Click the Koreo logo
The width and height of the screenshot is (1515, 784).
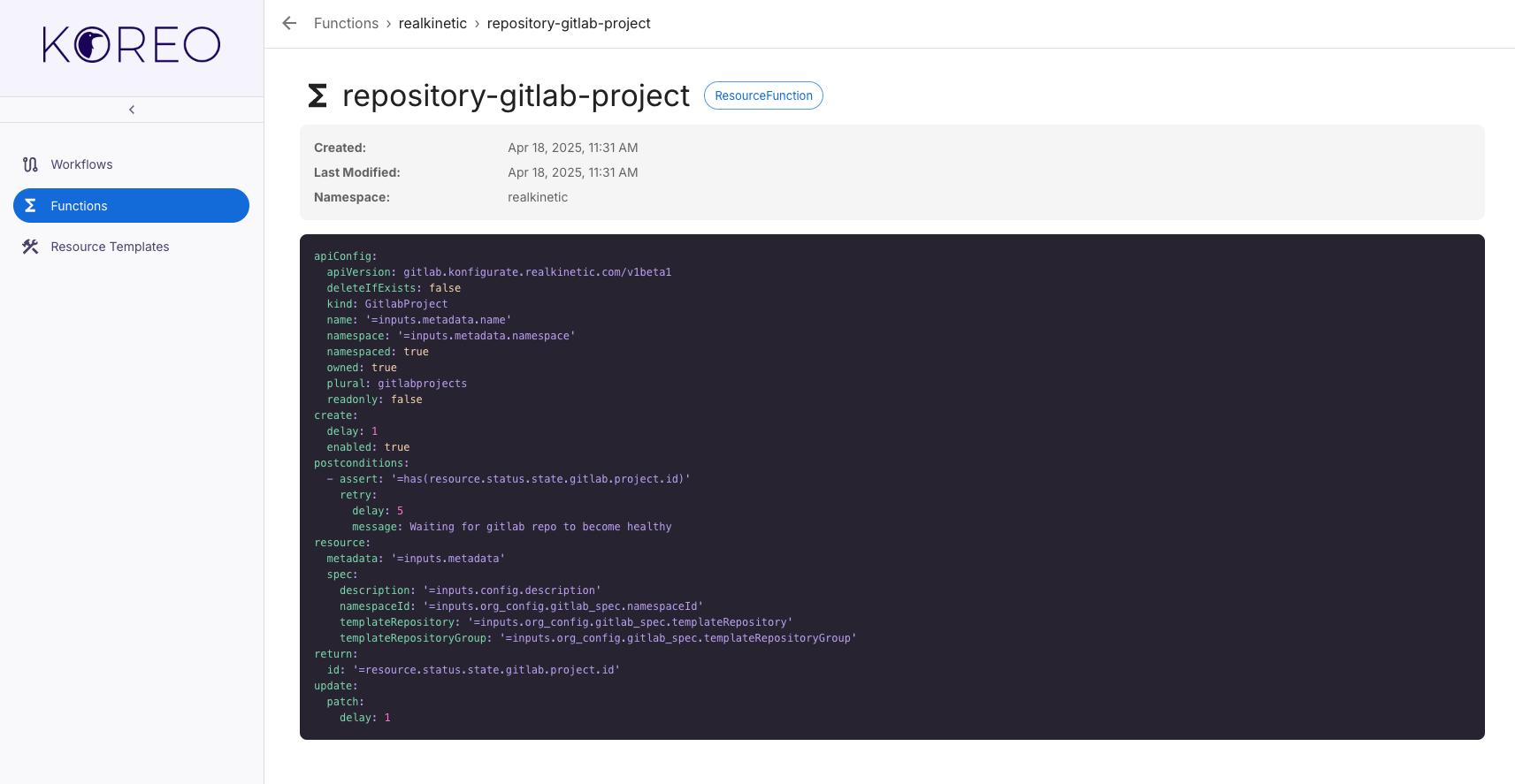tap(132, 45)
